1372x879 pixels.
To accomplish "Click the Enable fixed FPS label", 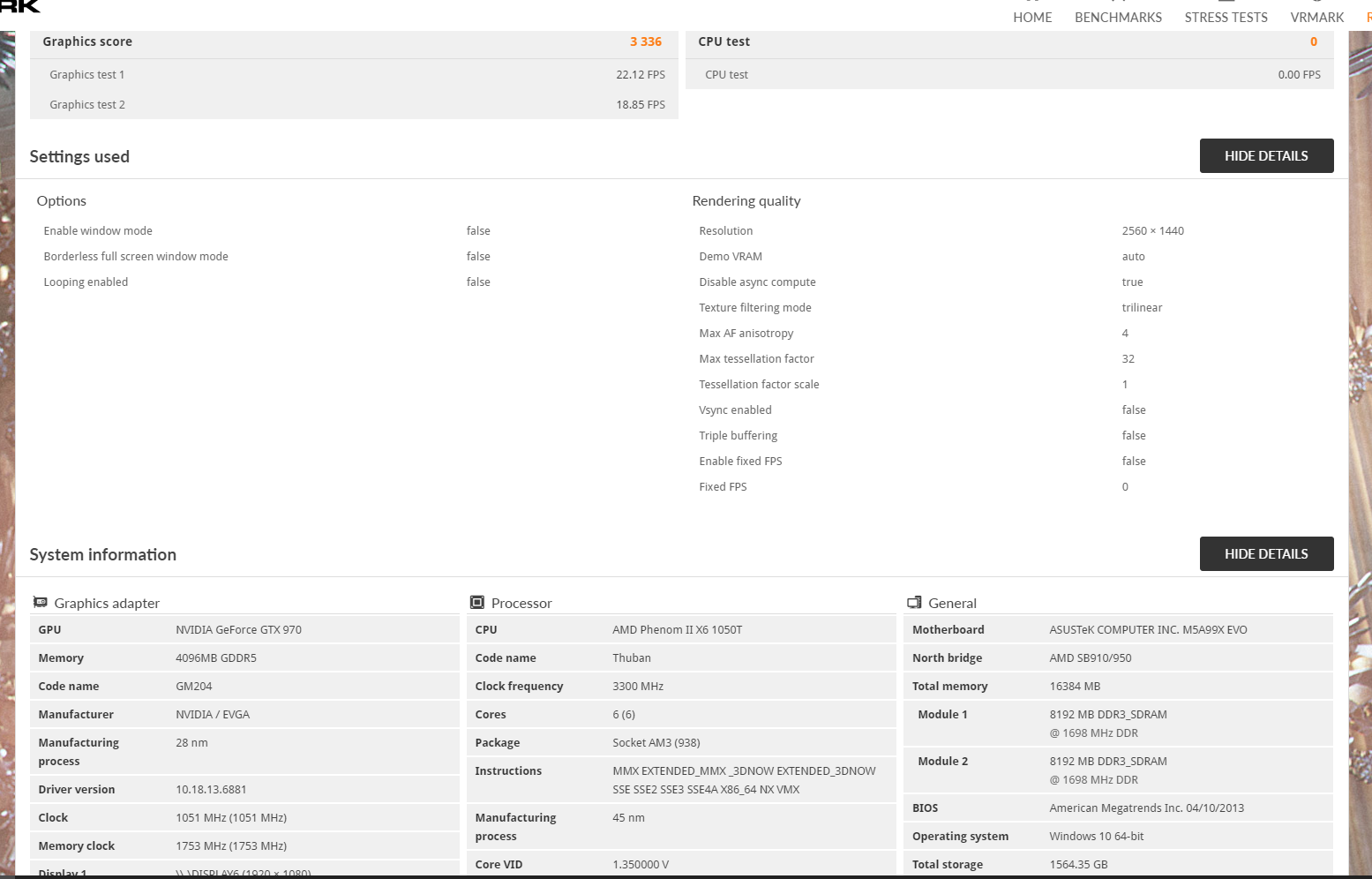I will pyautogui.click(x=740, y=462).
